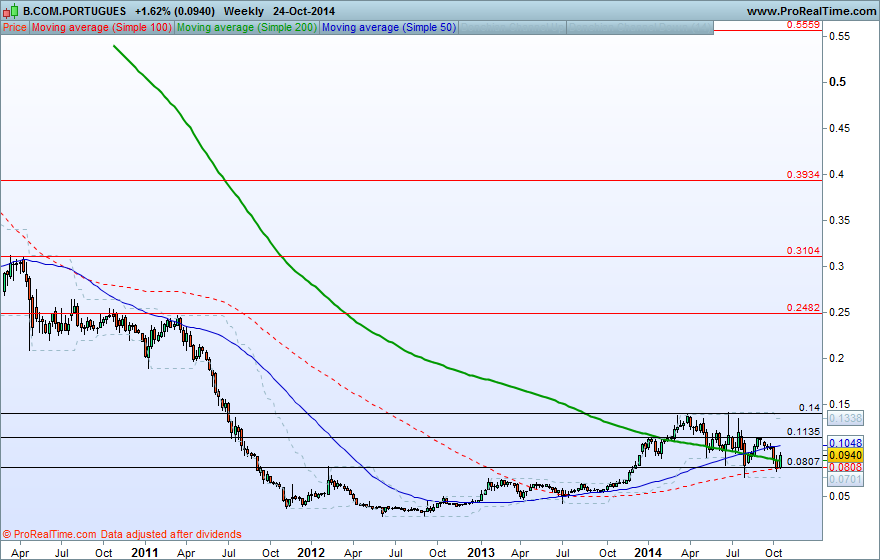Click the candlestick chart icon in title bar

[11, 11]
